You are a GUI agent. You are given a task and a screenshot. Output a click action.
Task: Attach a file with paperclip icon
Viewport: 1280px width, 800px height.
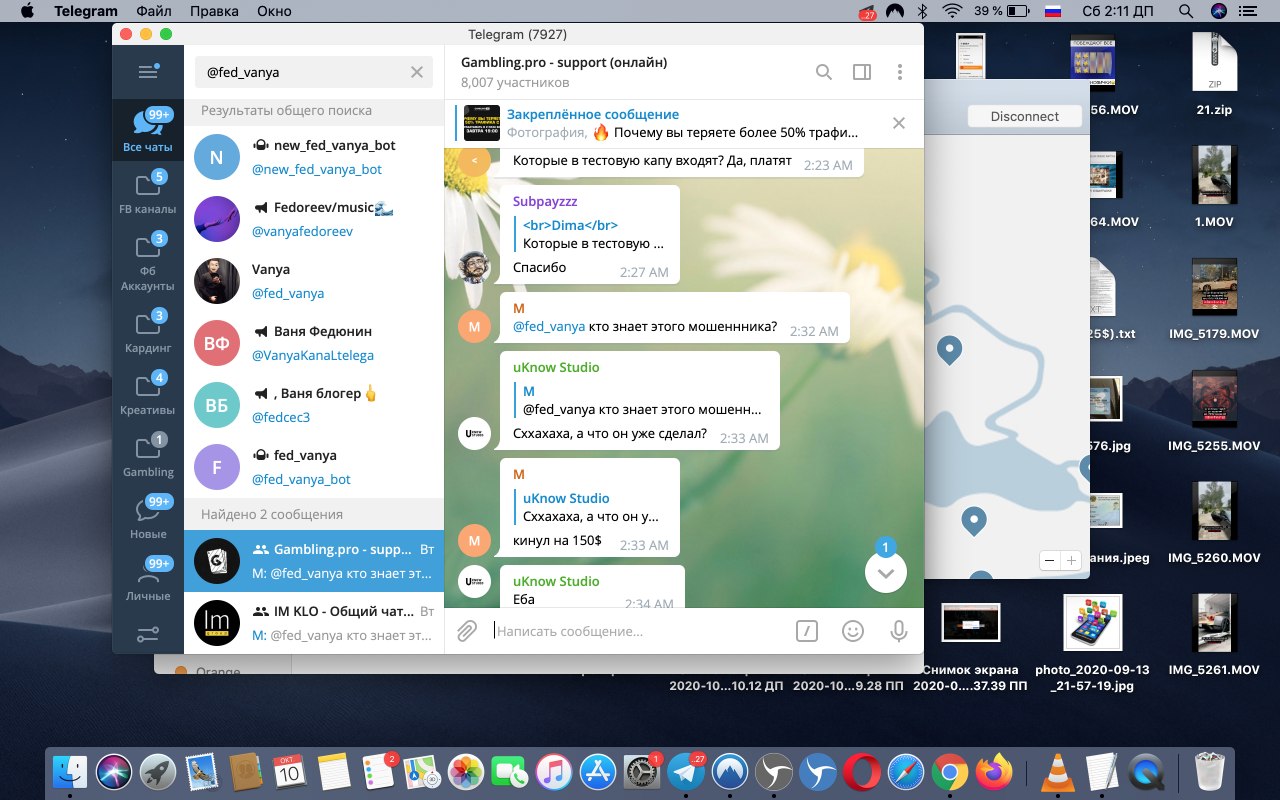(x=467, y=631)
